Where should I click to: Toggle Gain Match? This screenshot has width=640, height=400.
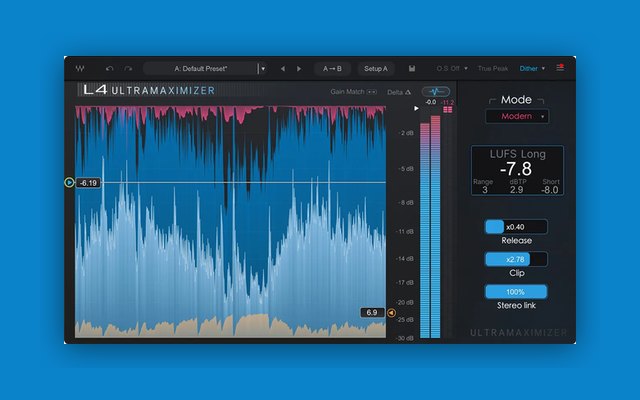click(x=353, y=92)
